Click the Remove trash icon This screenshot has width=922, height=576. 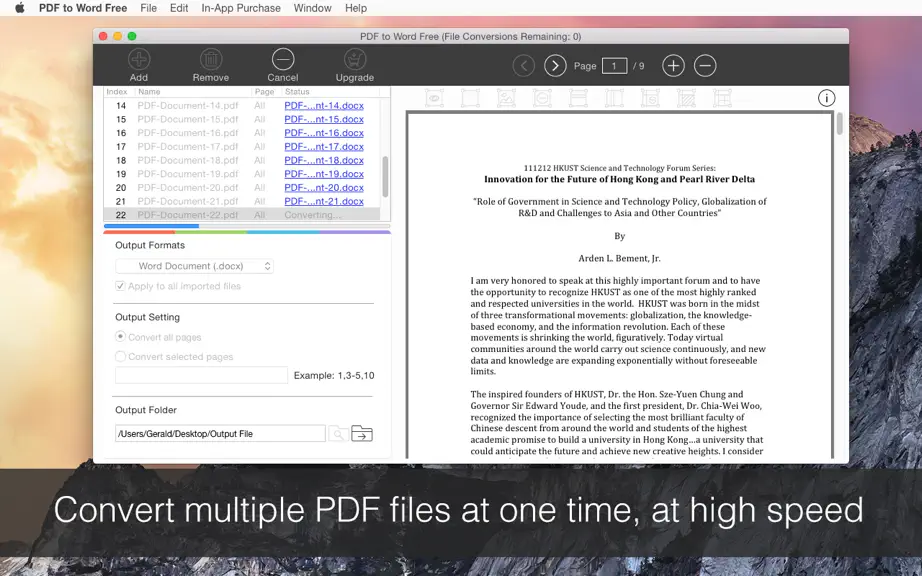tap(211, 59)
